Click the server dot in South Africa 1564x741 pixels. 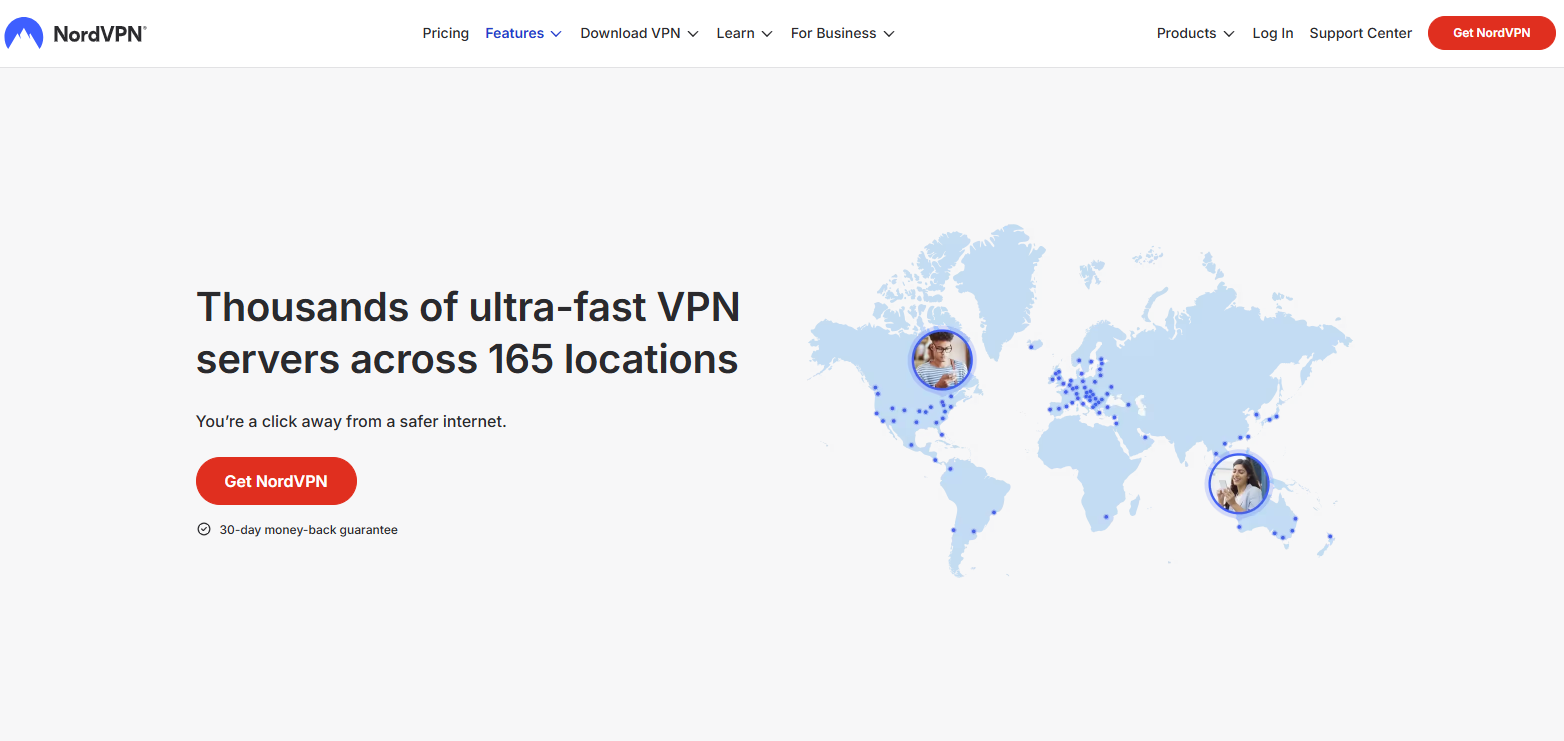pos(1105,517)
